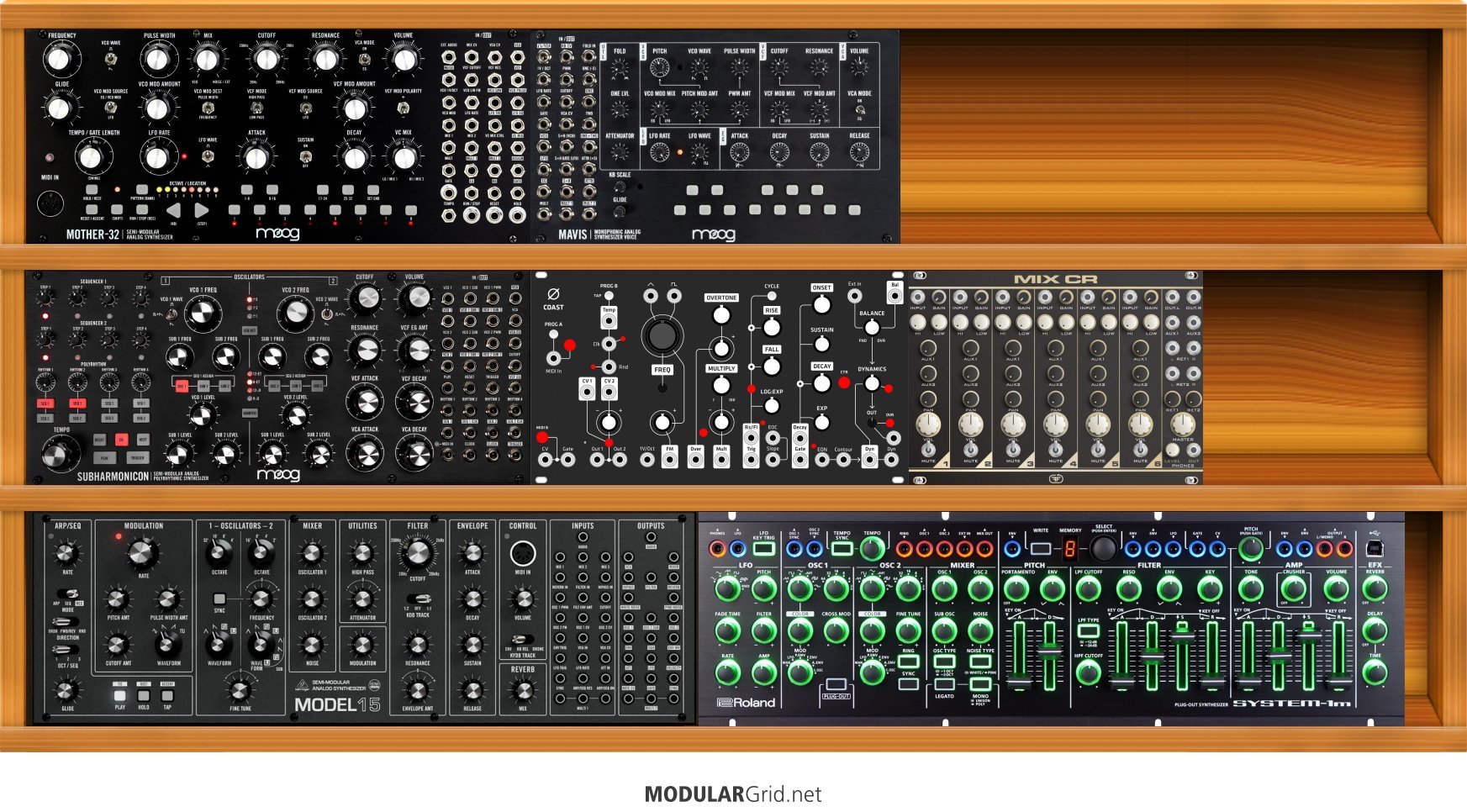
Task: Click the Model 15 Hold button
Action: click(x=144, y=695)
